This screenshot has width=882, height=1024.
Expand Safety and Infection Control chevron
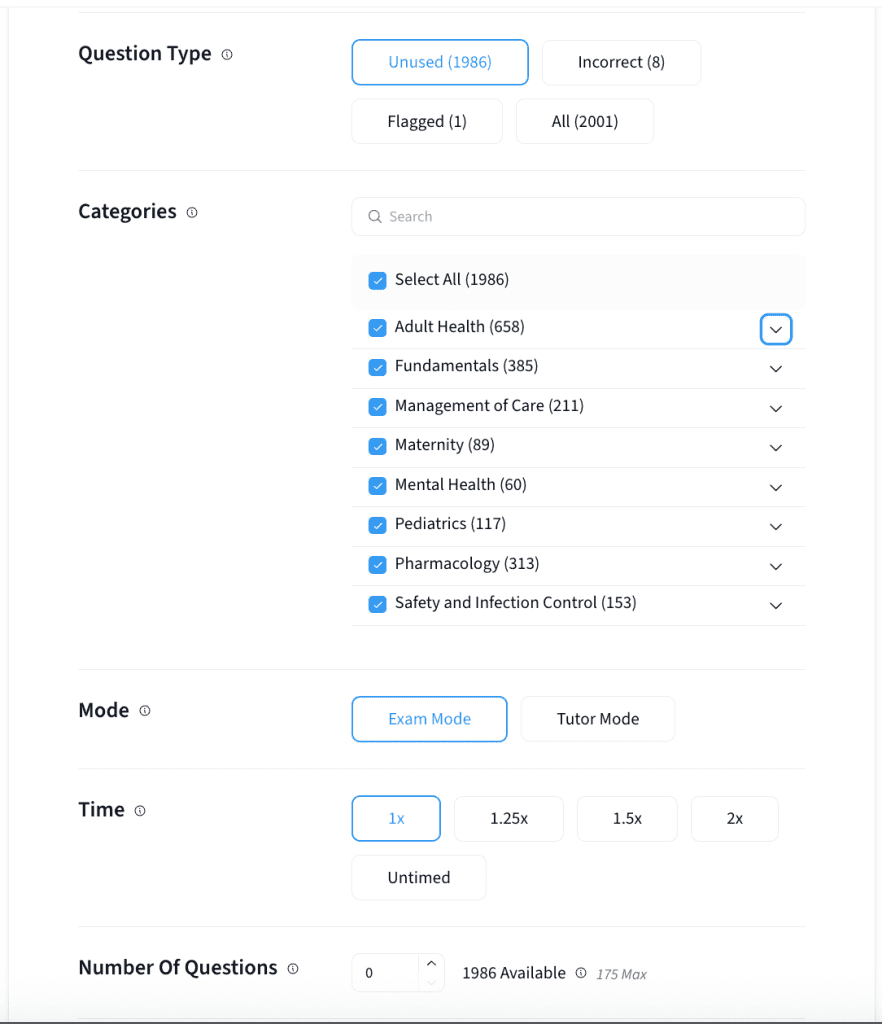[x=776, y=605]
